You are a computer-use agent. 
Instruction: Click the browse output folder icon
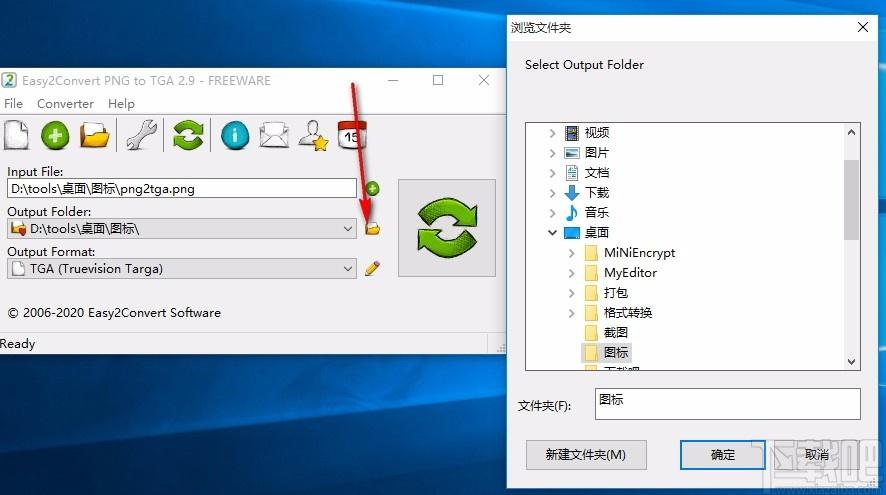coord(373,229)
